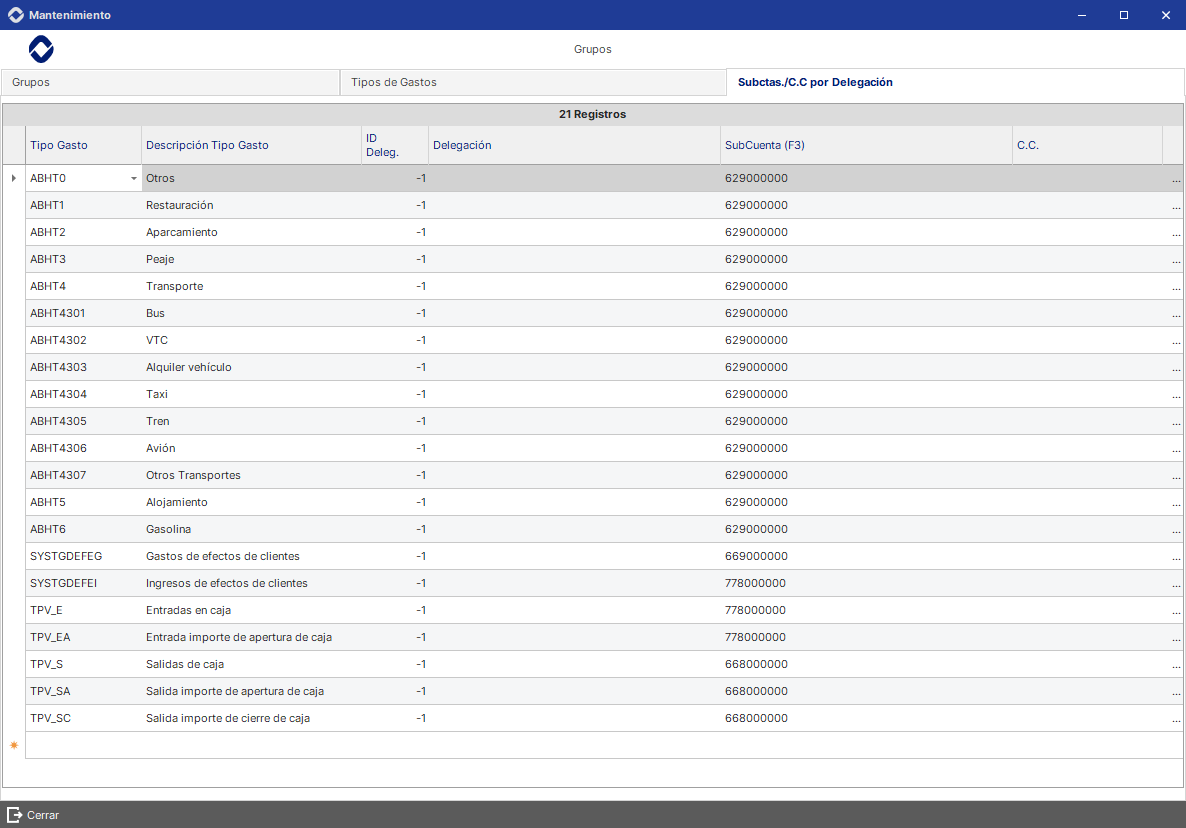Click the C.C. cell of the ABHT5 row
Viewport: 1186px width, 828px height.
(x=1087, y=503)
